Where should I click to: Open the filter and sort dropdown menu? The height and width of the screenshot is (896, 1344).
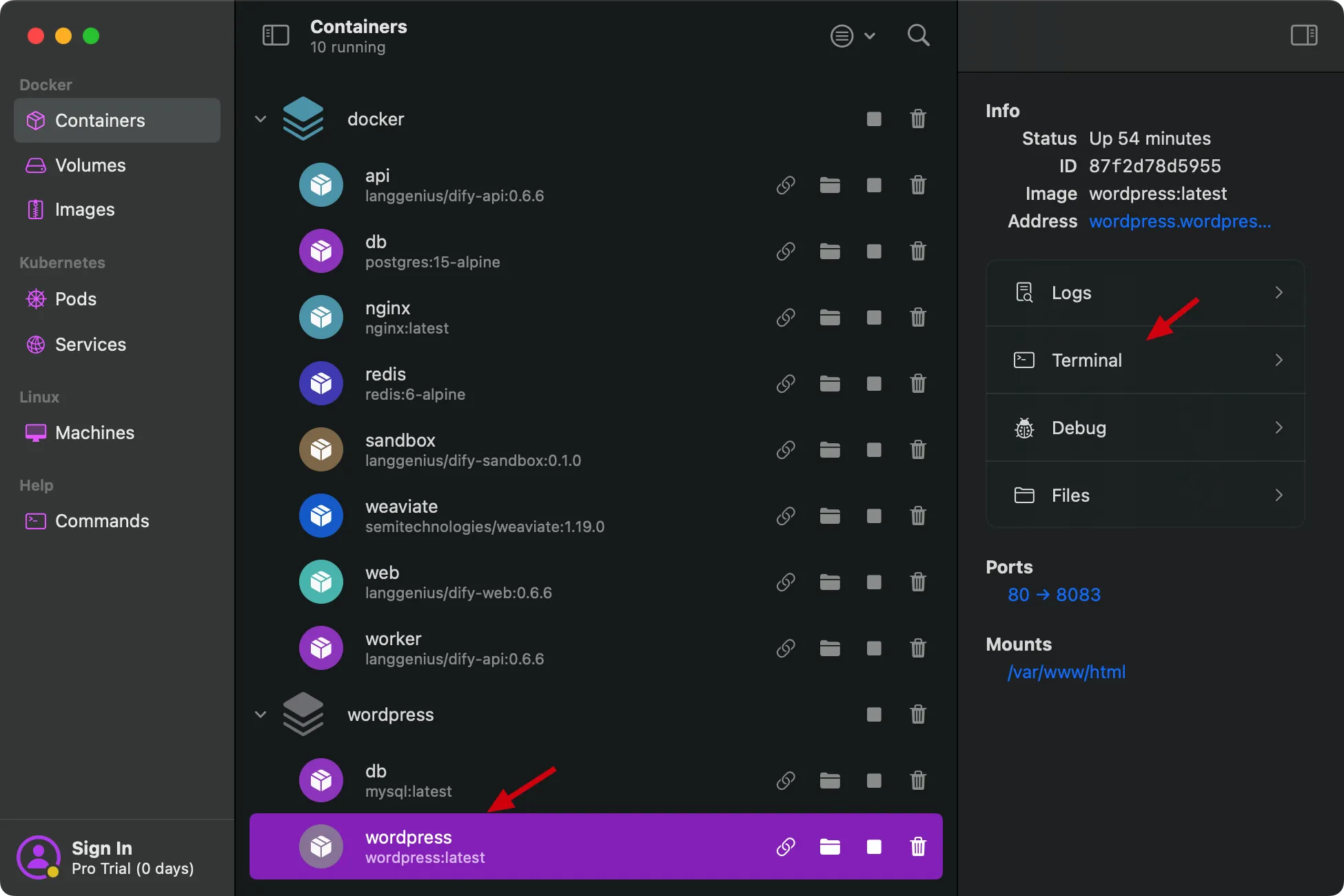pyautogui.click(x=853, y=36)
